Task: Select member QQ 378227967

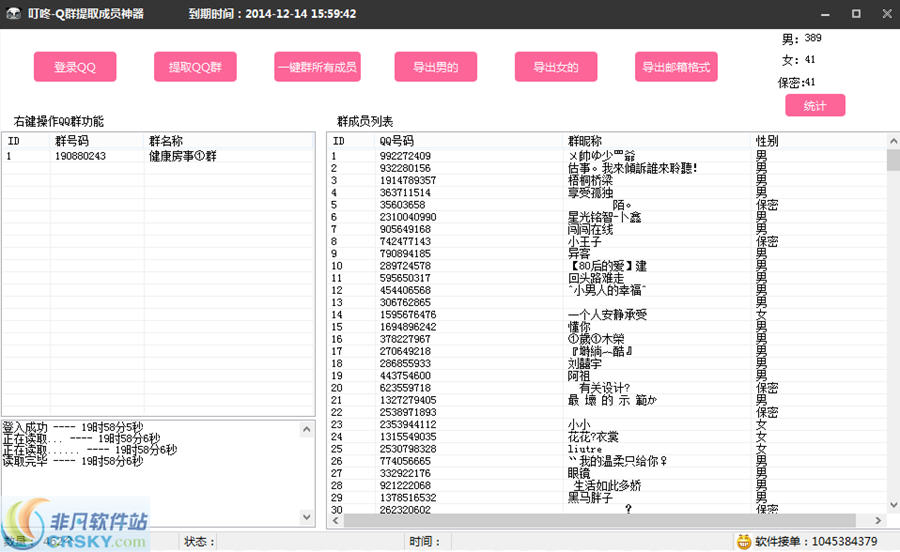Action: [405, 339]
